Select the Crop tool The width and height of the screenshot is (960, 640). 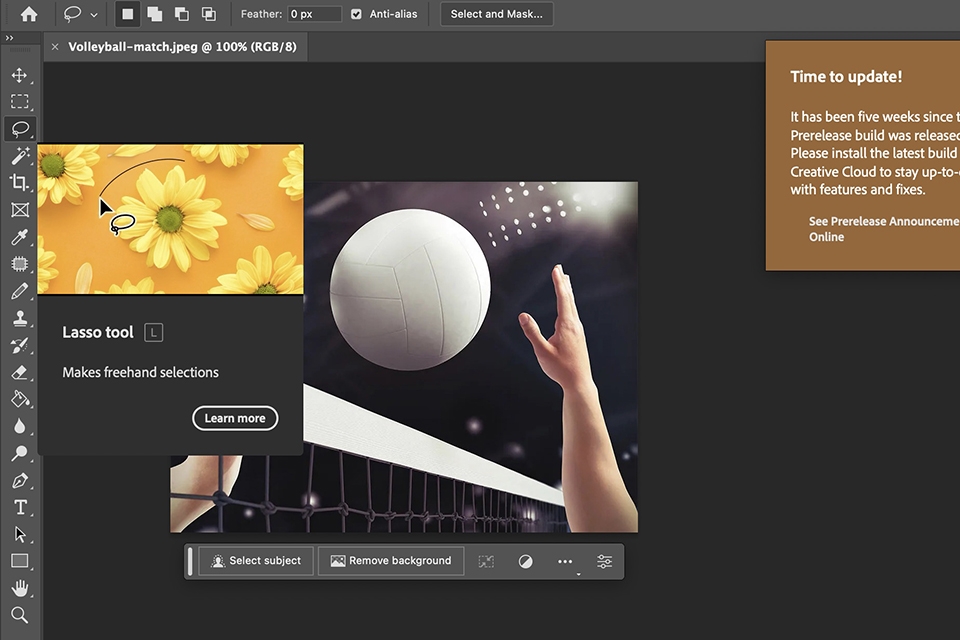click(20, 182)
